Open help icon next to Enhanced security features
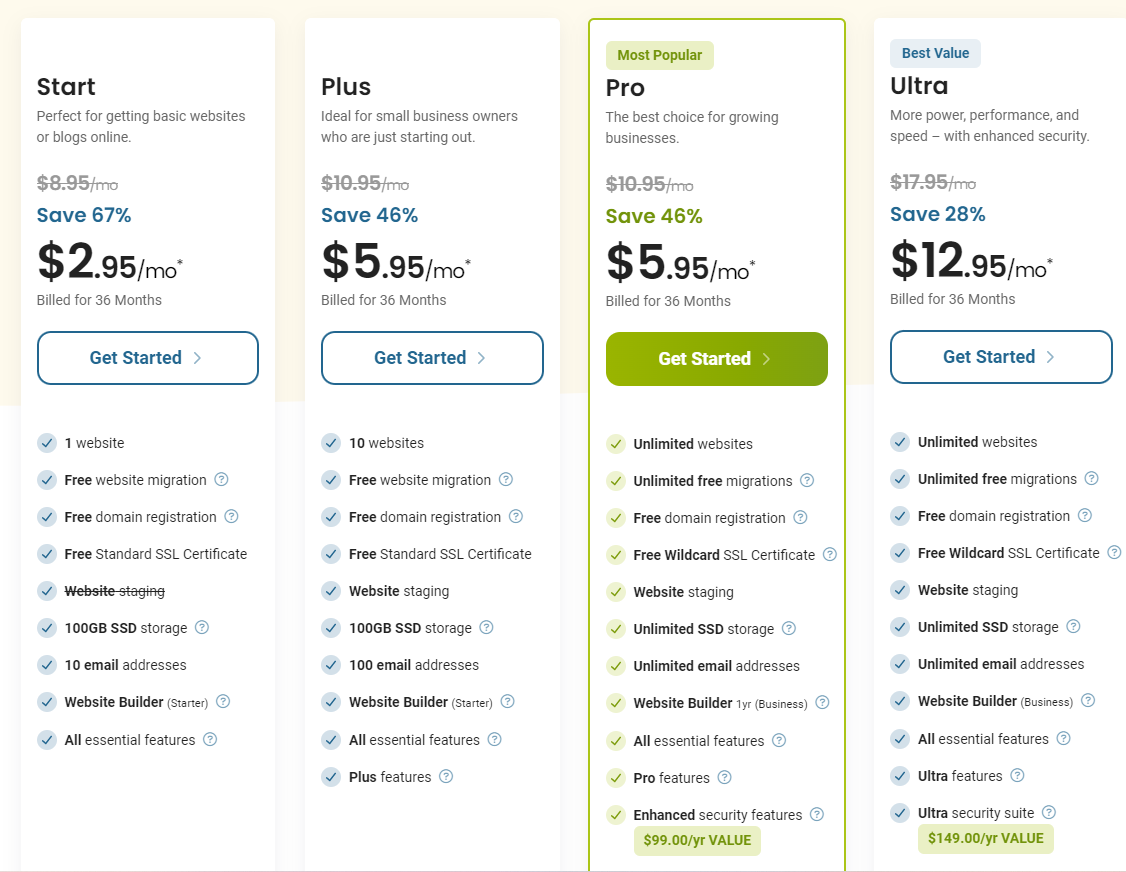This screenshot has height=872, width=1126. pyautogui.click(x=817, y=815)
